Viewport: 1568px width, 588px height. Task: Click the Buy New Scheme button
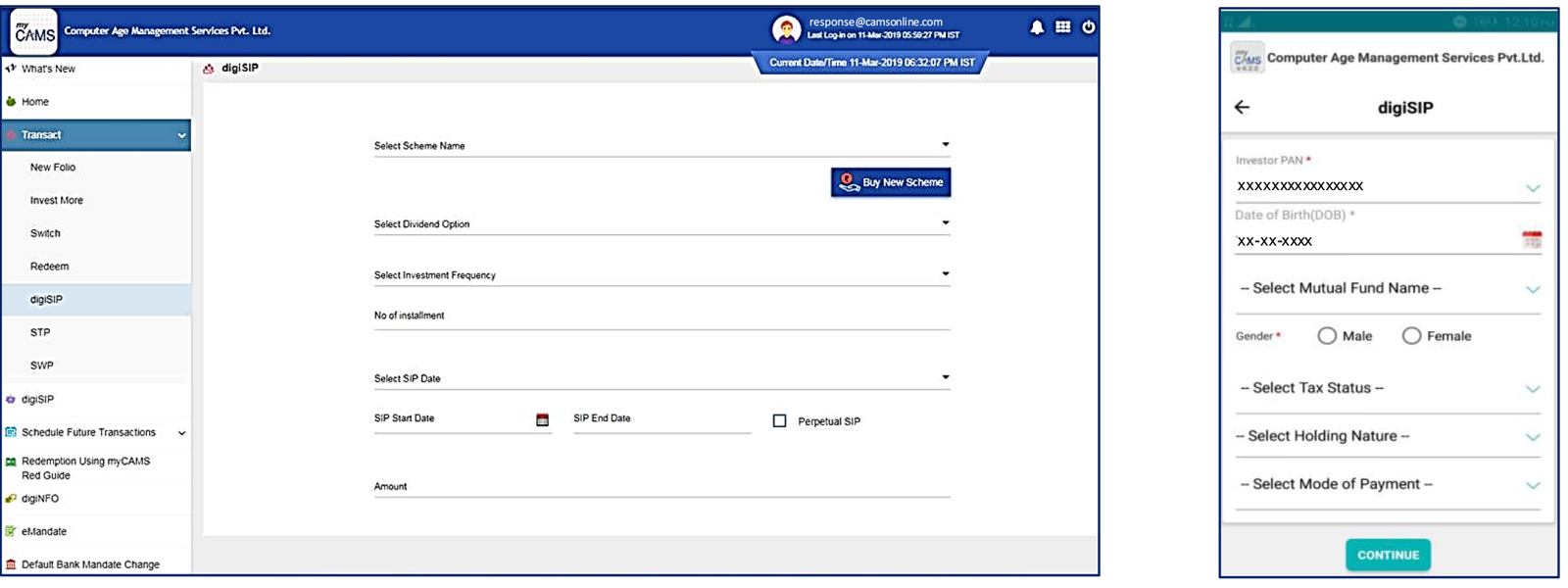[891, 183]
